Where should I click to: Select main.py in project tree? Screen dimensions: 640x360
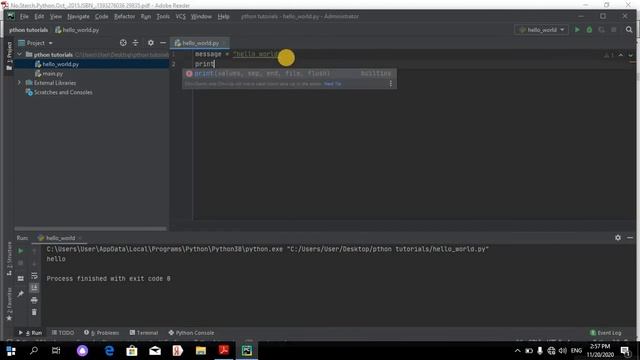(x=53, y=73)
